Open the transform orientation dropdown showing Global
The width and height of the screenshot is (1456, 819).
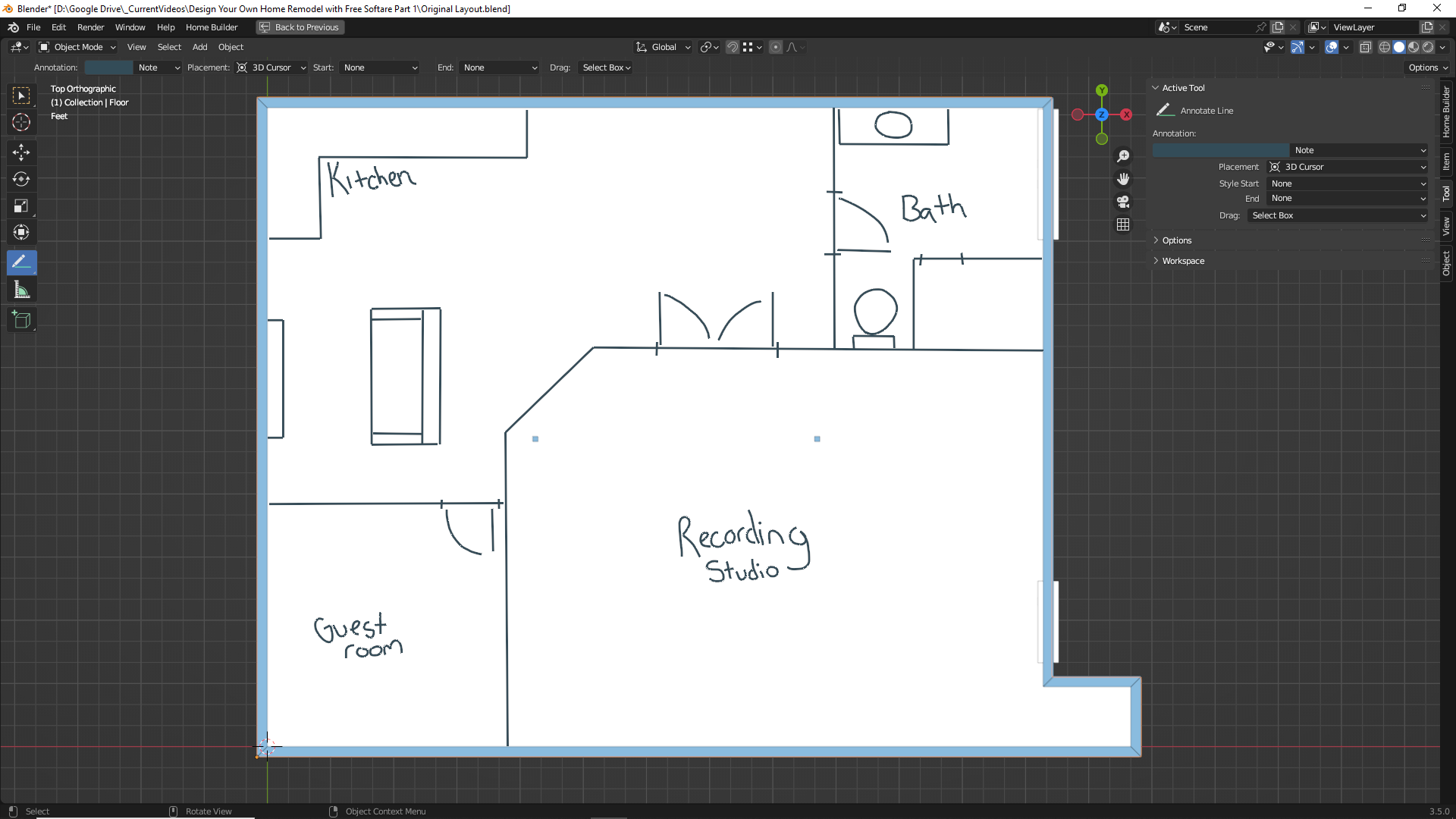coord(662,46)
